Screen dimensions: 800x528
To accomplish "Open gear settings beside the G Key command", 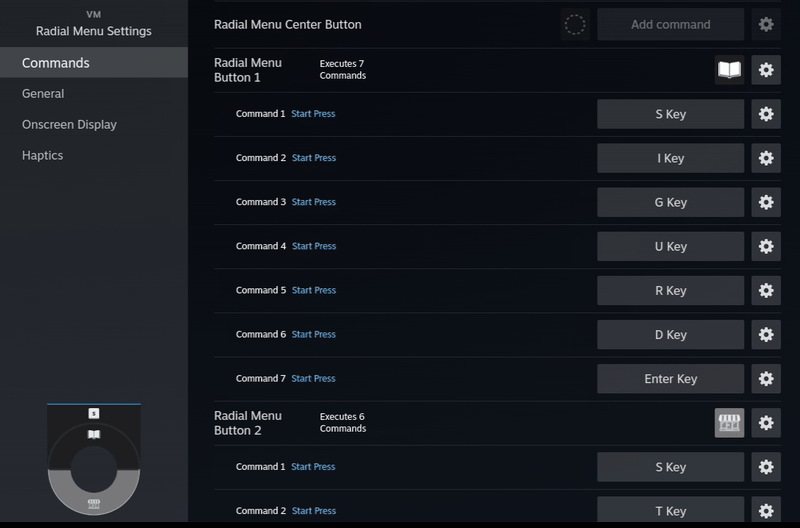I will [x=766, y=202].
